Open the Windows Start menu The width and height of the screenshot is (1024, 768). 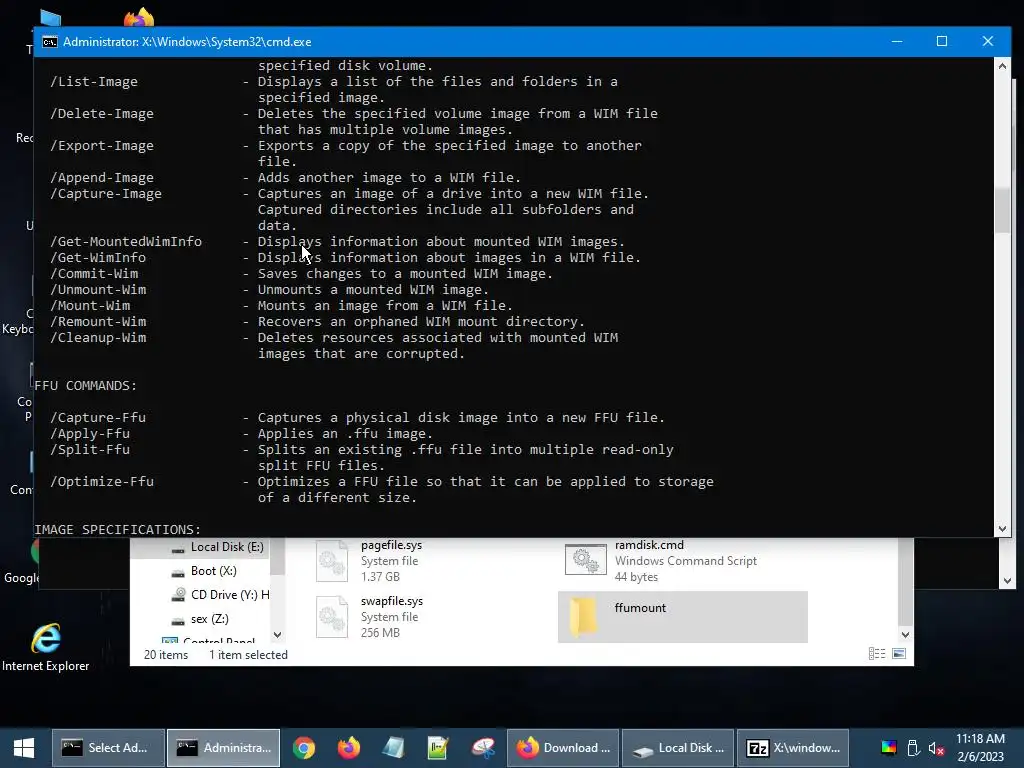[x=24, y=748]
